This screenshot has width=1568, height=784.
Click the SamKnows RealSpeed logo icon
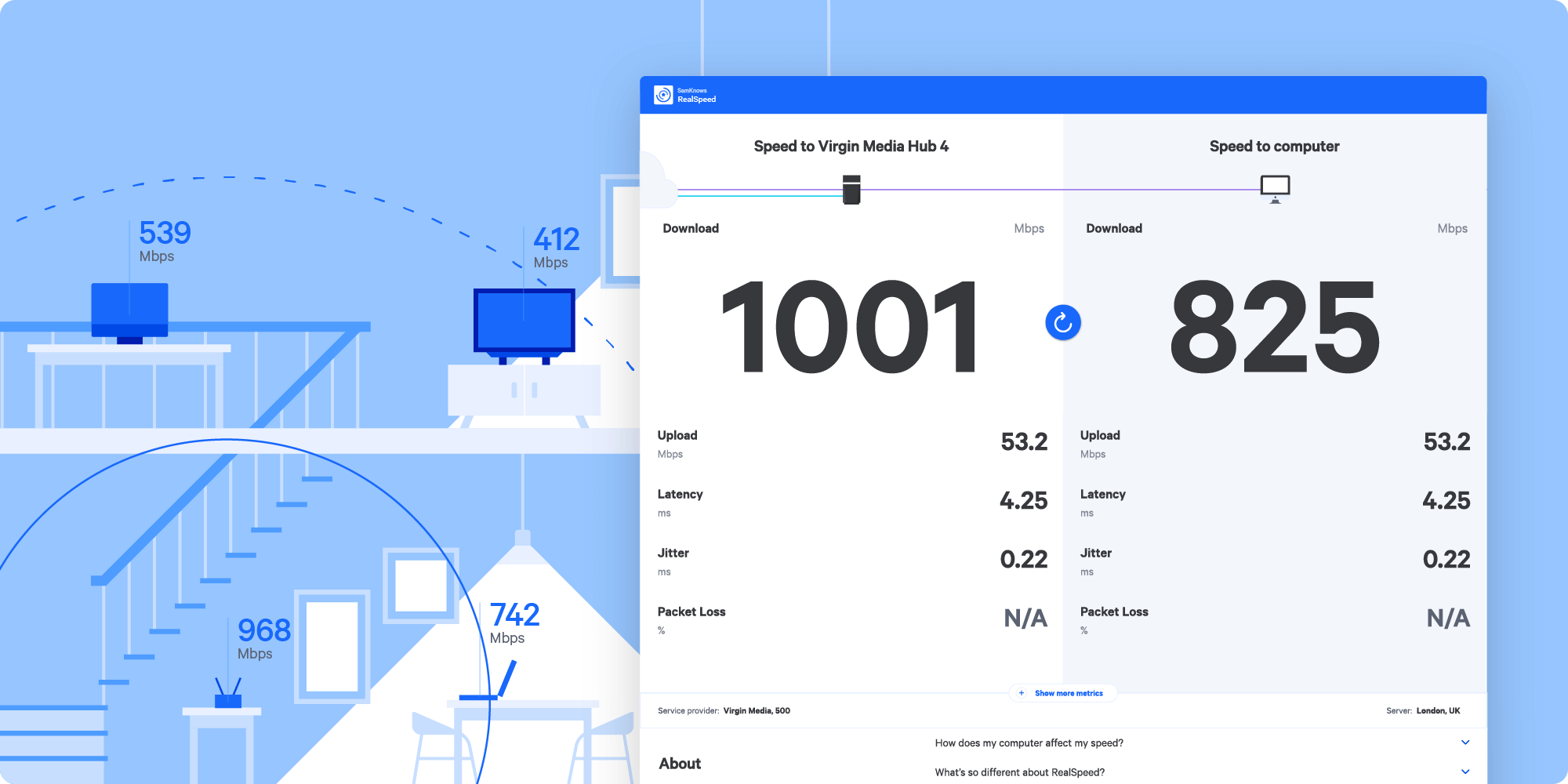[x=664, y=95]
